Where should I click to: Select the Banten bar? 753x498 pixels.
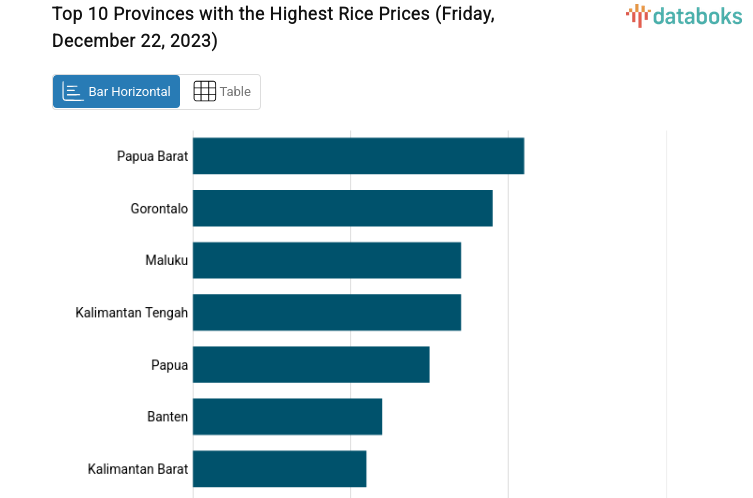tap(287, 416)
